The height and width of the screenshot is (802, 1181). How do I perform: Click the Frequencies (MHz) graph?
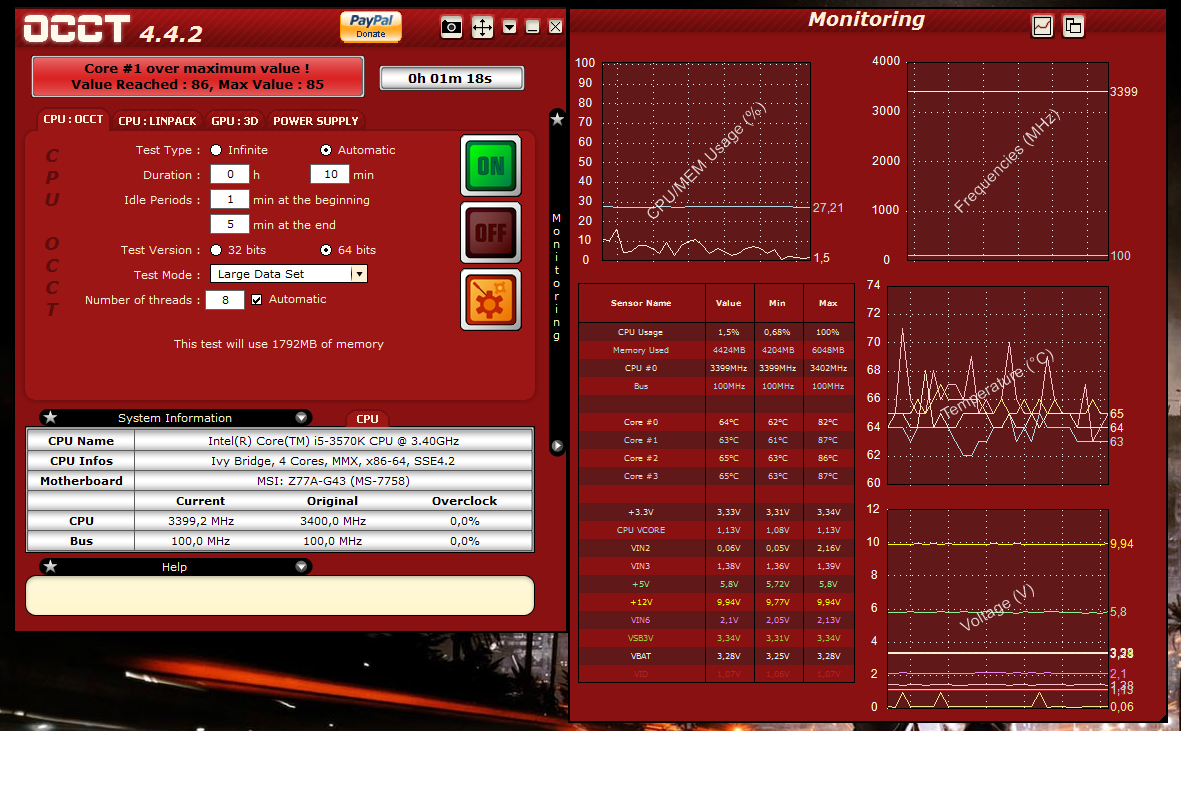point(1008,162)
